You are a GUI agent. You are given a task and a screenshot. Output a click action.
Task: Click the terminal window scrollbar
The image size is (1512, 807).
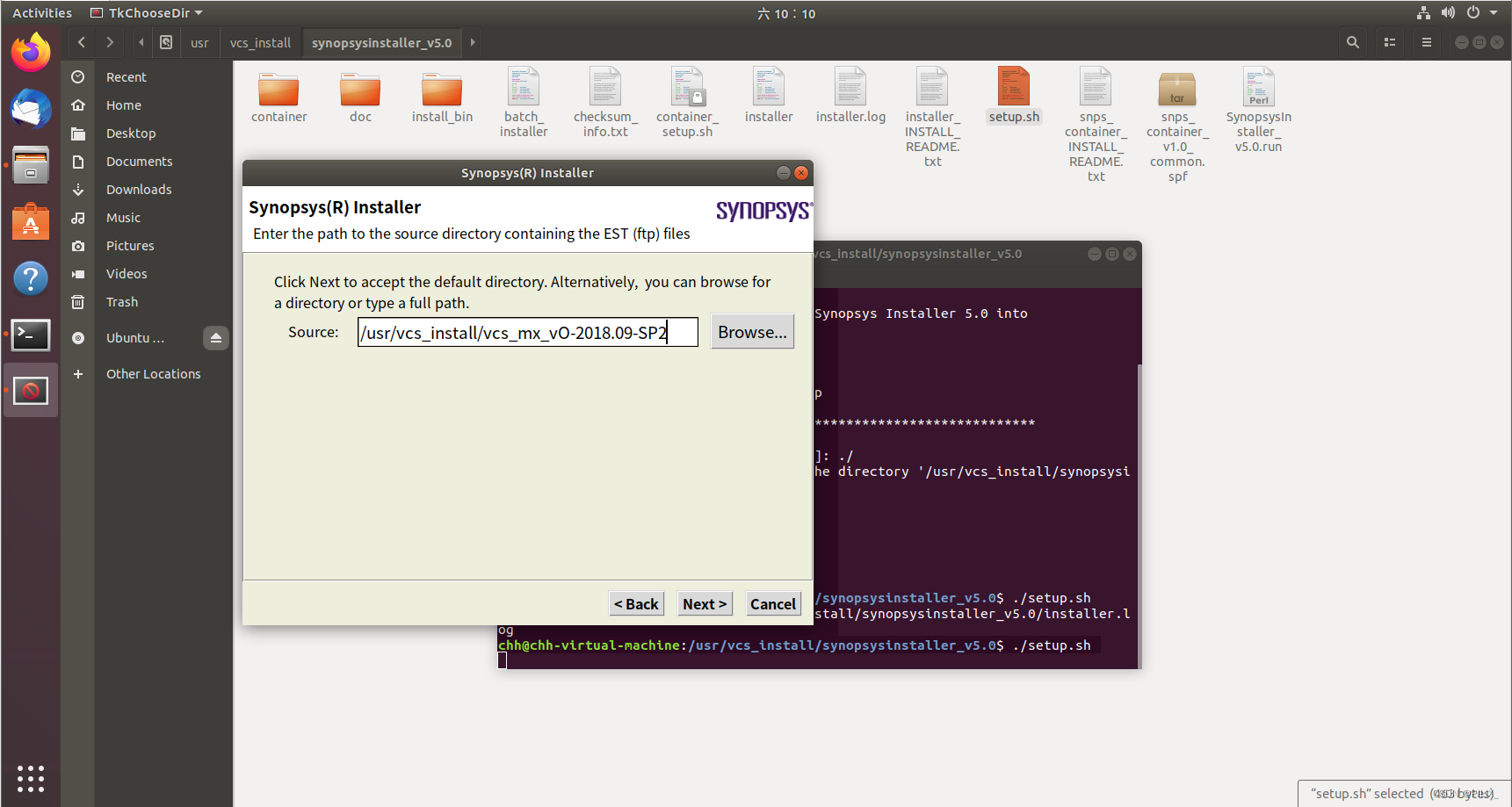pos(1139,515)
